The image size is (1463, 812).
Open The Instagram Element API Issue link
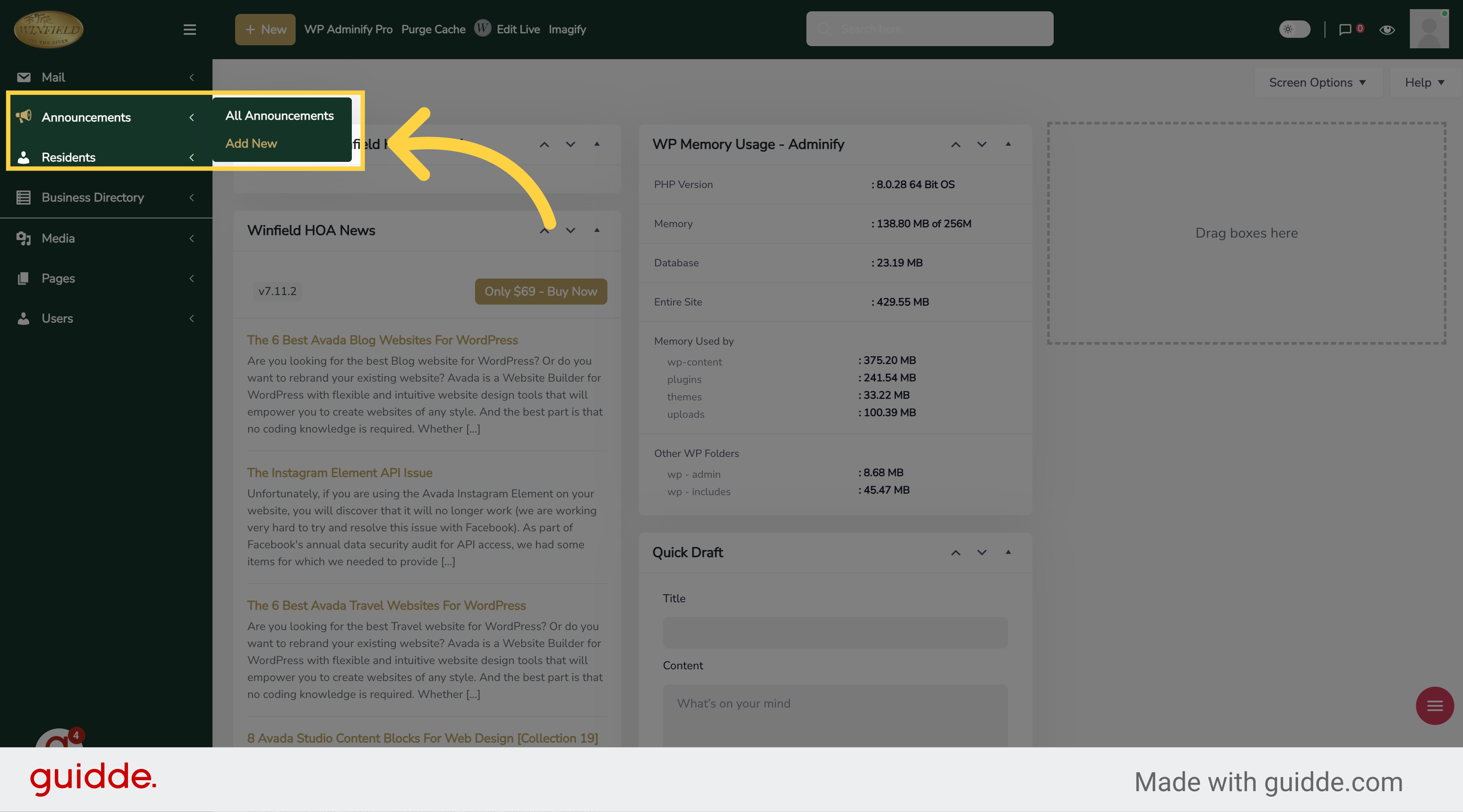[x=340, y=473]
